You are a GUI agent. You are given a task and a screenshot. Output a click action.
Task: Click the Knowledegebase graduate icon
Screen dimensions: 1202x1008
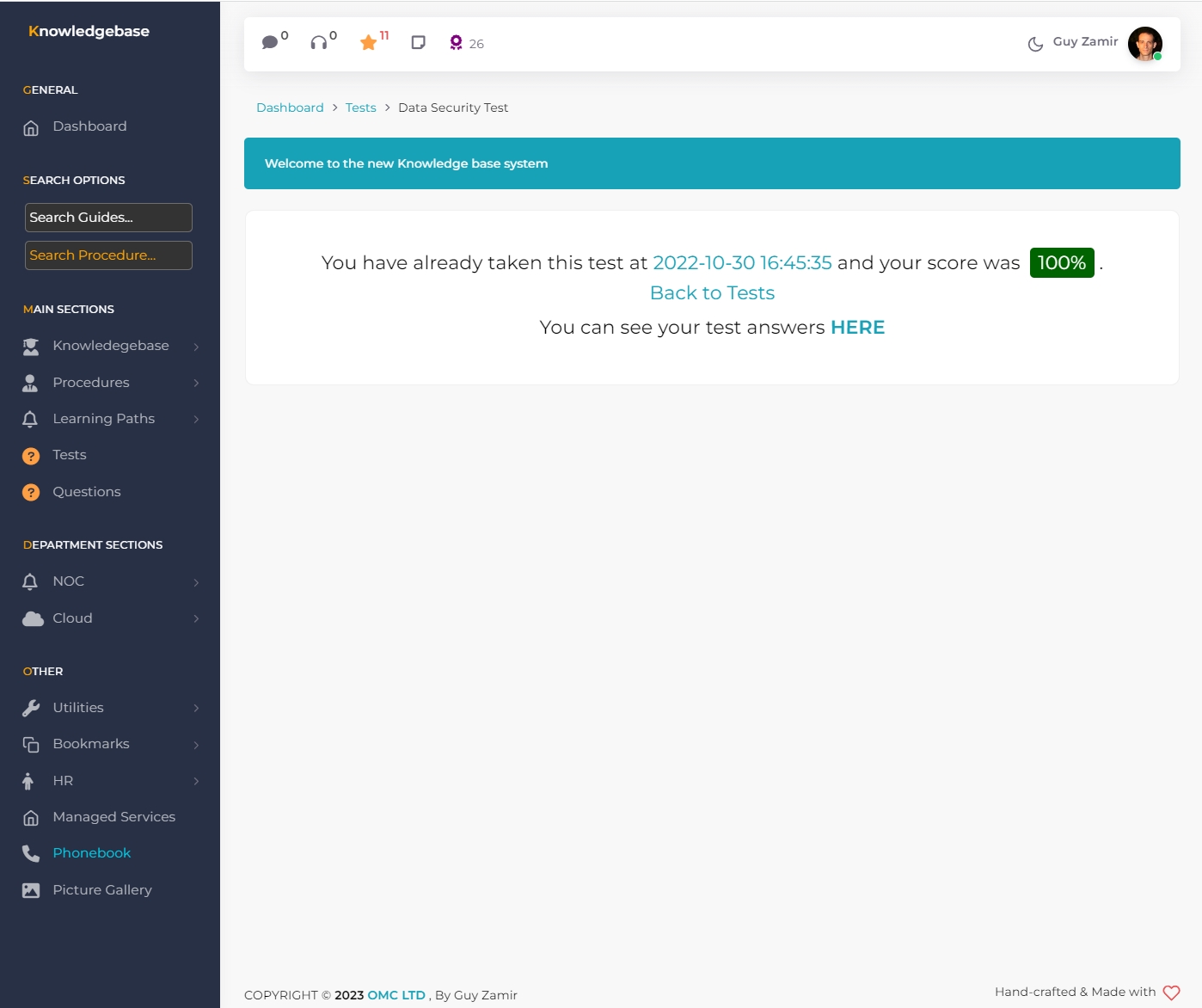pos(31,347)
